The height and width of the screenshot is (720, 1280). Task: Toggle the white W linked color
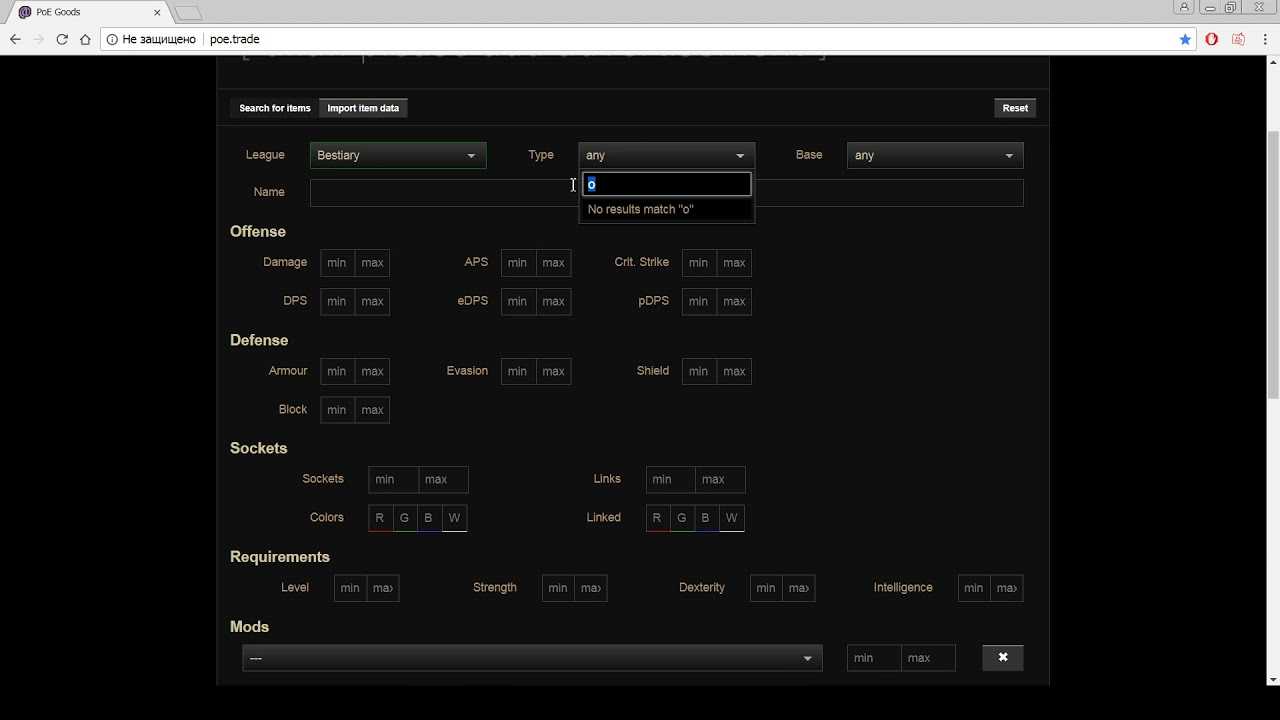(731, 518)
